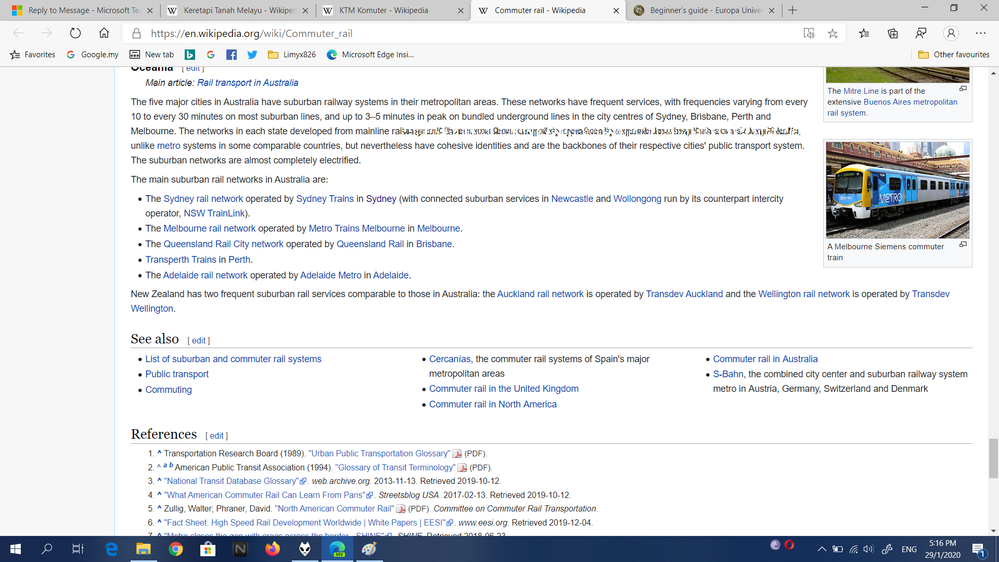The height and width of the screenshot is (562, 999).
Task: Open the New tab bookmark
Action: (152, 55)
